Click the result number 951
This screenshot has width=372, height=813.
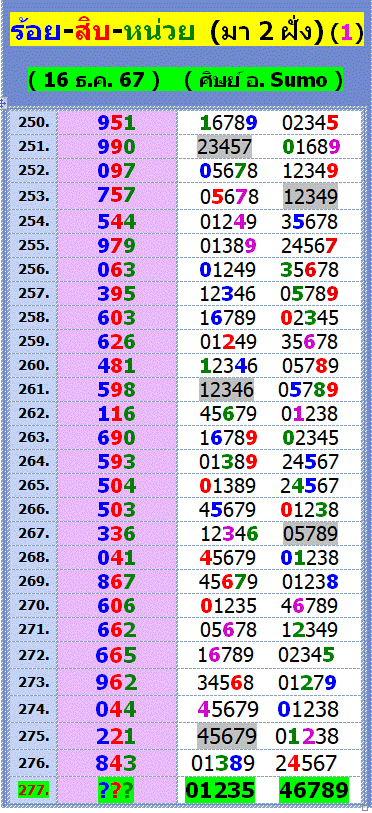[x=117, y=123]
